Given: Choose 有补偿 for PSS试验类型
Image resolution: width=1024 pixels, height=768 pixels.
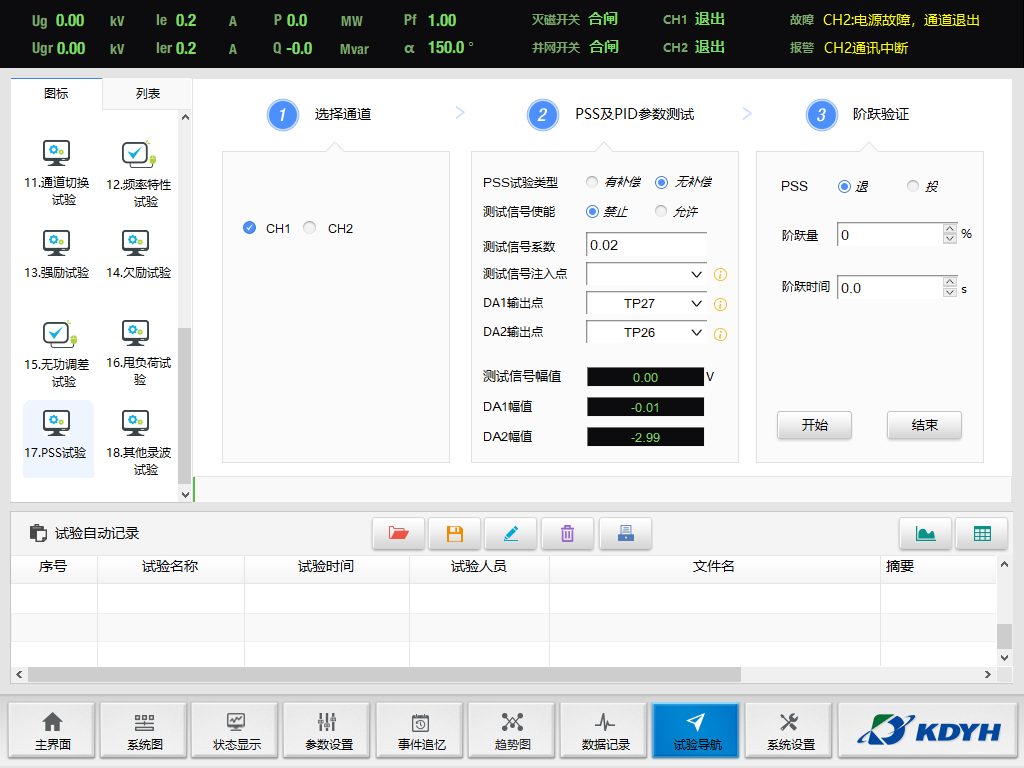Looking at the screenshot, I should (592, 182).
